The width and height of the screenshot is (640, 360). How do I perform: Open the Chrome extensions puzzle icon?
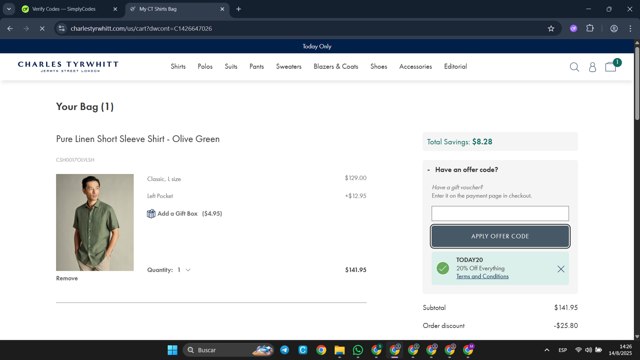(x=590, y=29)
